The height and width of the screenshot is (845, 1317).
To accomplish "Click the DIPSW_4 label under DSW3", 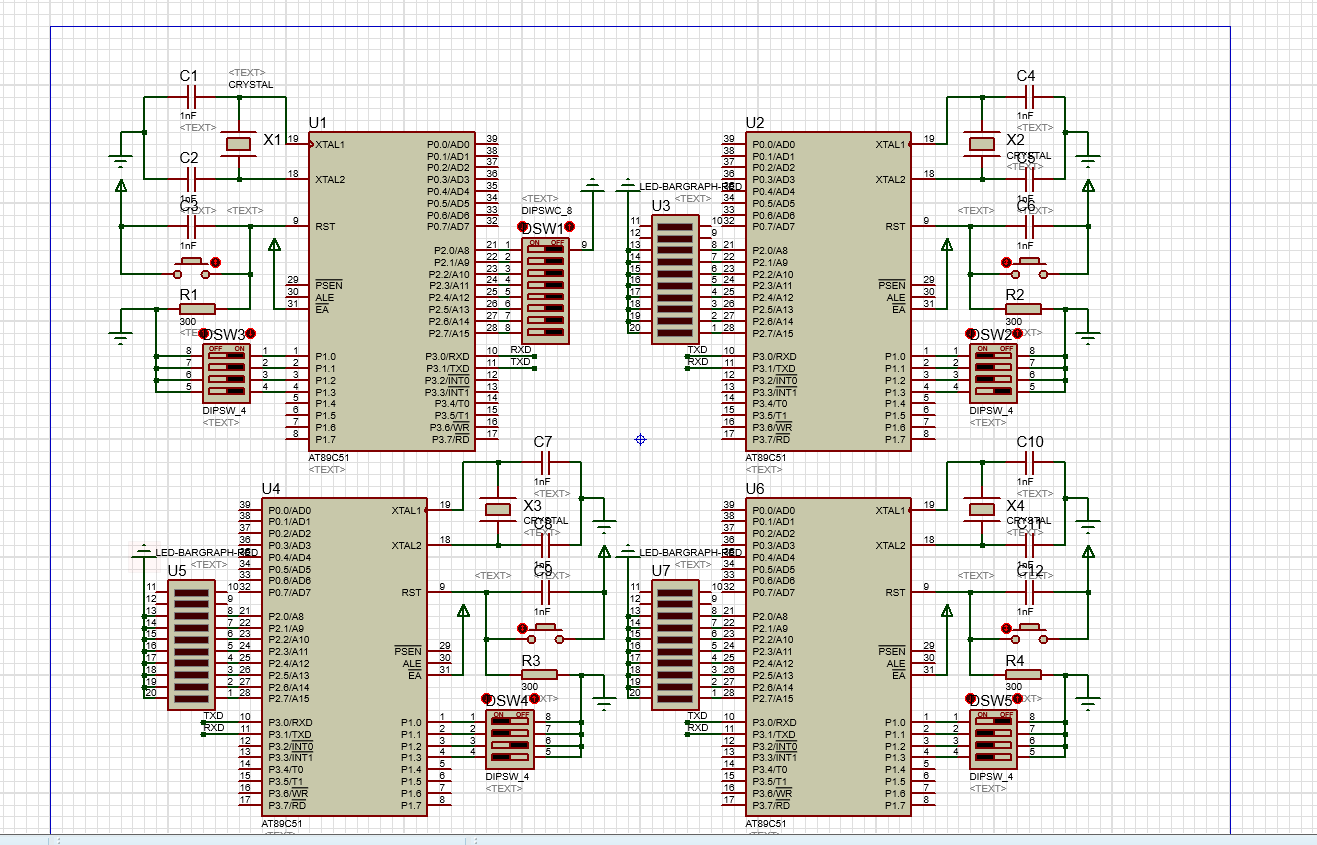I will [x=223, y=410].
